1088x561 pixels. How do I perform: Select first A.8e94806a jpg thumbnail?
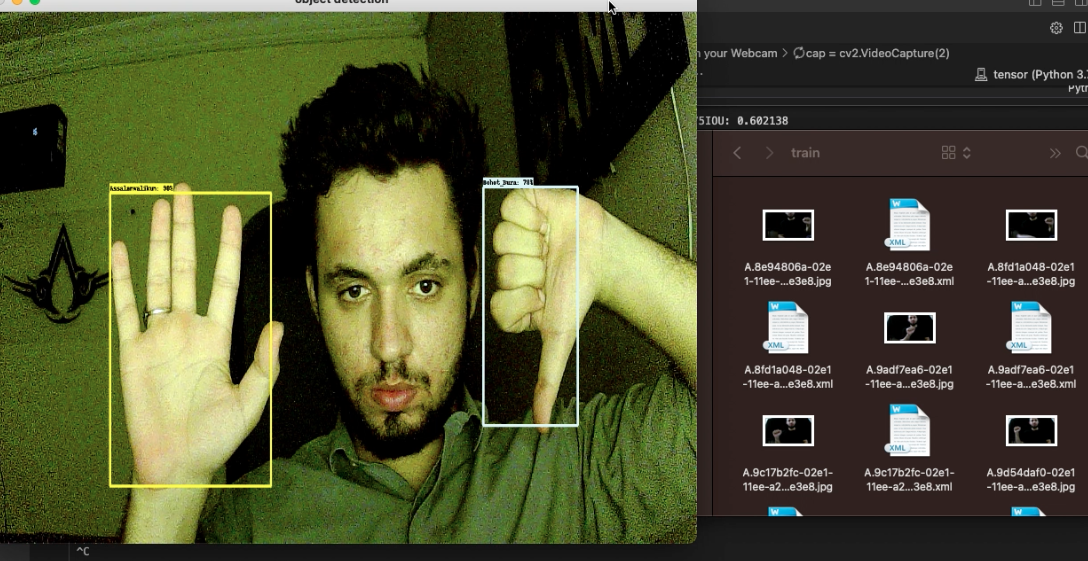click(788, 225)
